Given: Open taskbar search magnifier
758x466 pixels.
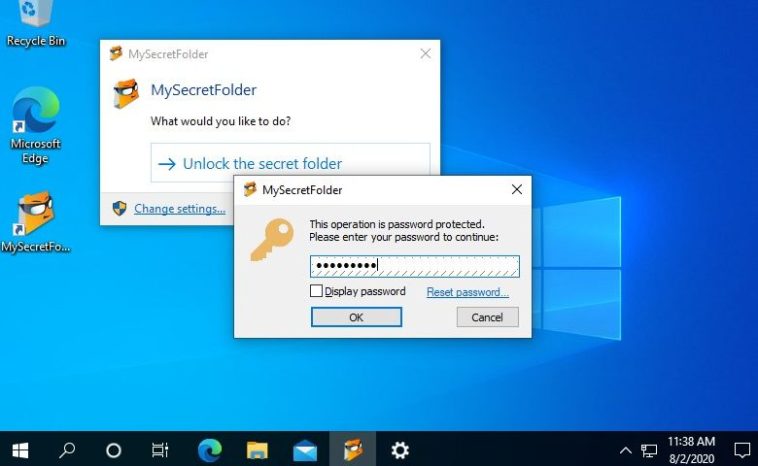Looking at the screenshot, I should click(x=67, y=450).
